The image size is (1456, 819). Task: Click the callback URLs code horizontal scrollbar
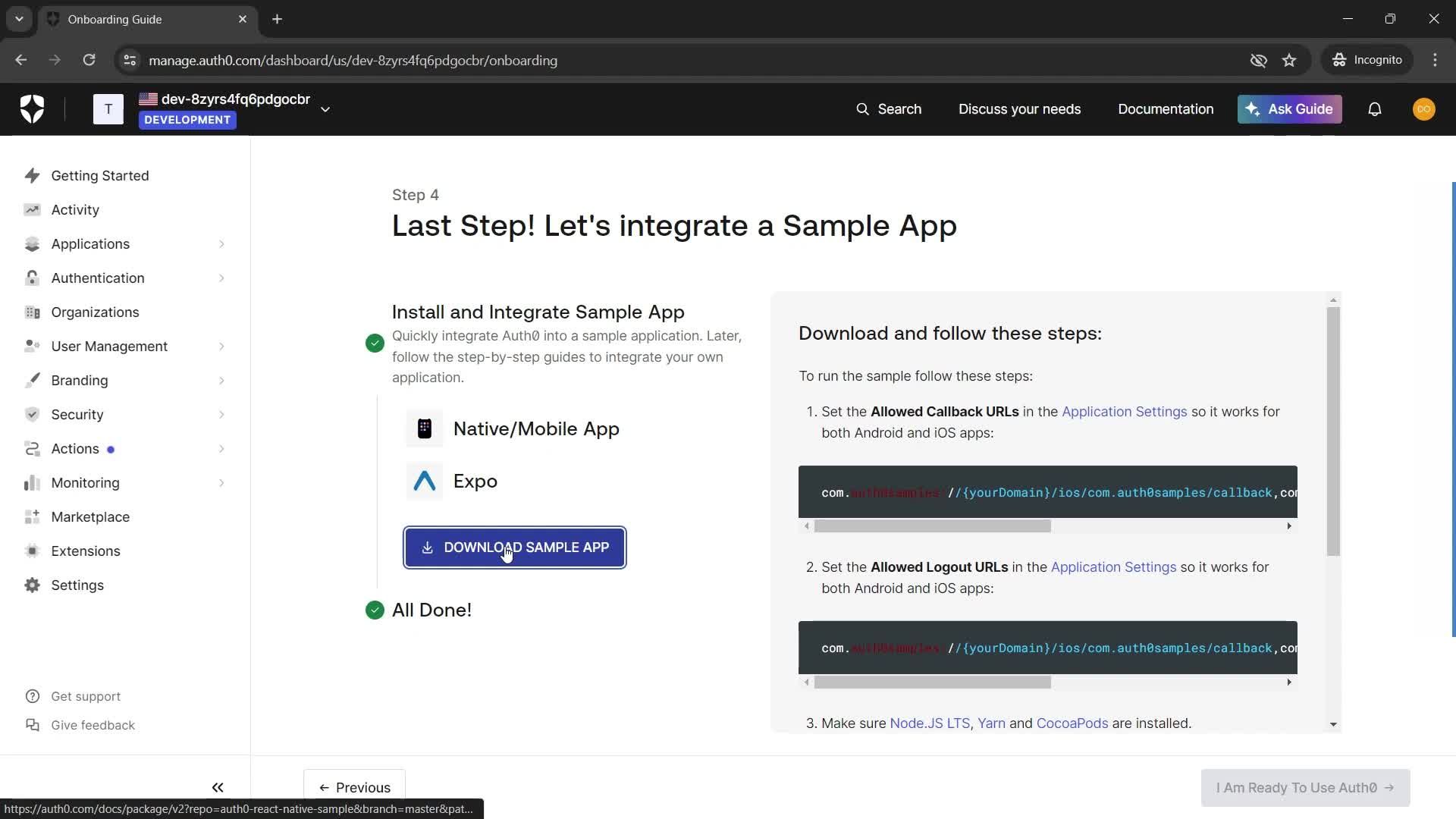click(x=933, y=526)
